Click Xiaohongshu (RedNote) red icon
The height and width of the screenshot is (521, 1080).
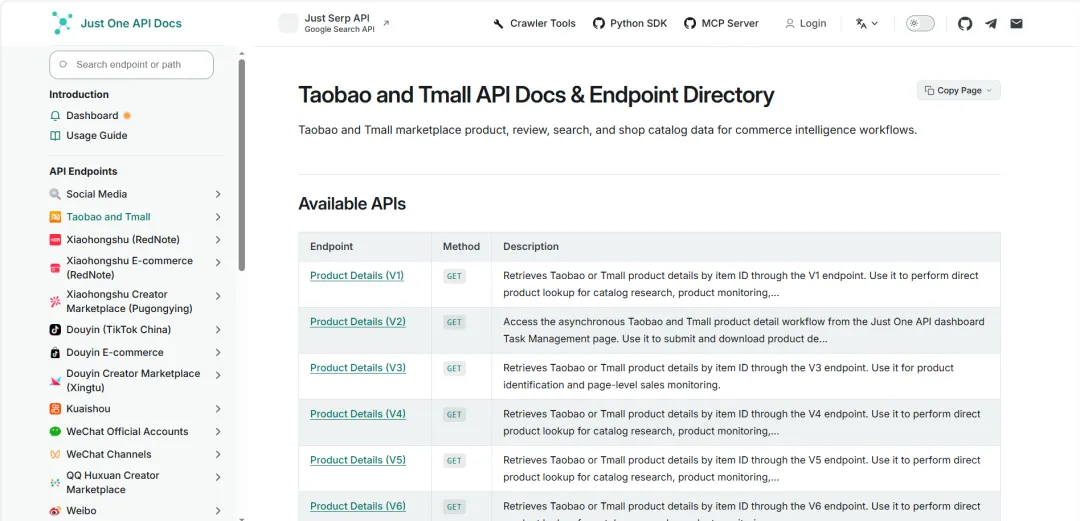pyautogui.click(x=55, y=240)
